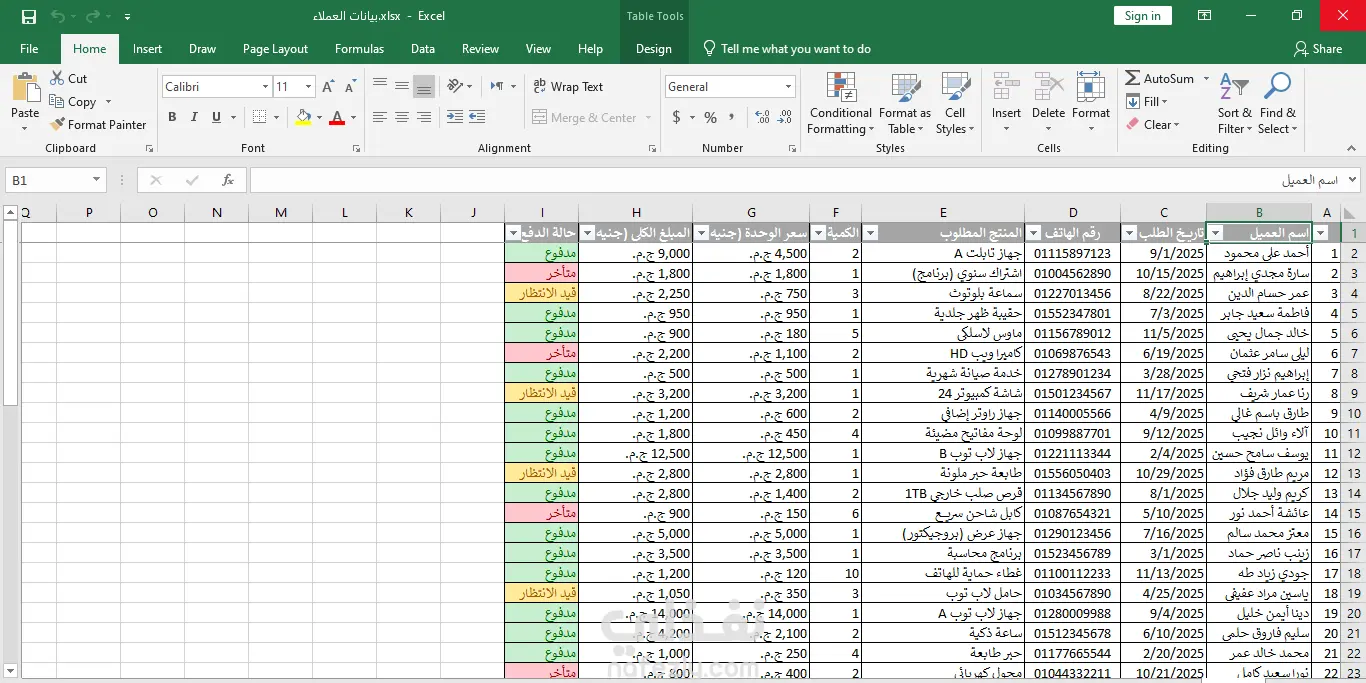
Task: Open Conditional Formatting menu
Action: click(x=840, y=103)
